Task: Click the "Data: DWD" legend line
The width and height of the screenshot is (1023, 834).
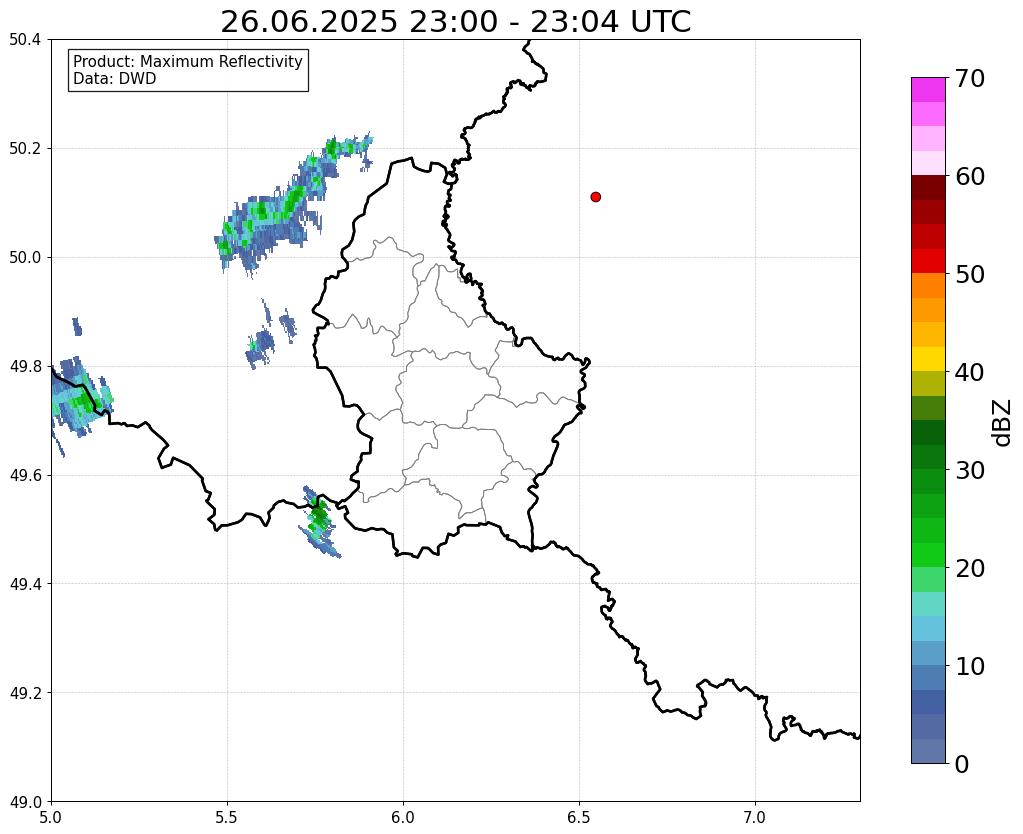Action: coord(115,79)
